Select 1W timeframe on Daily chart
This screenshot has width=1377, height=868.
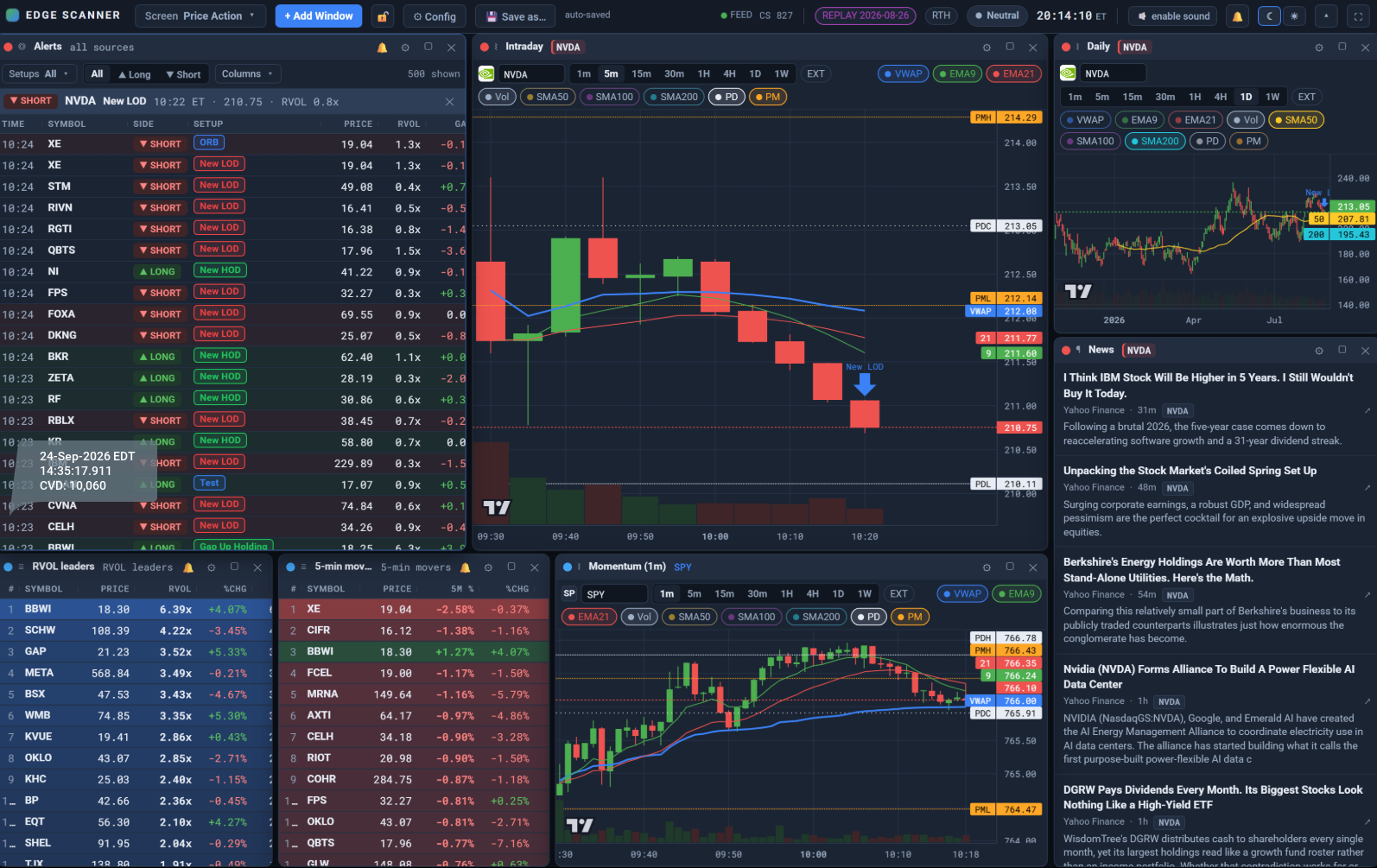click(1272, 97)
